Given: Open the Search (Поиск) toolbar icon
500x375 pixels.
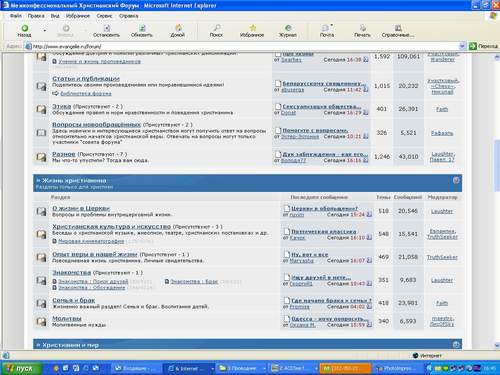Looking at the screenshot, I should [217, 28].
